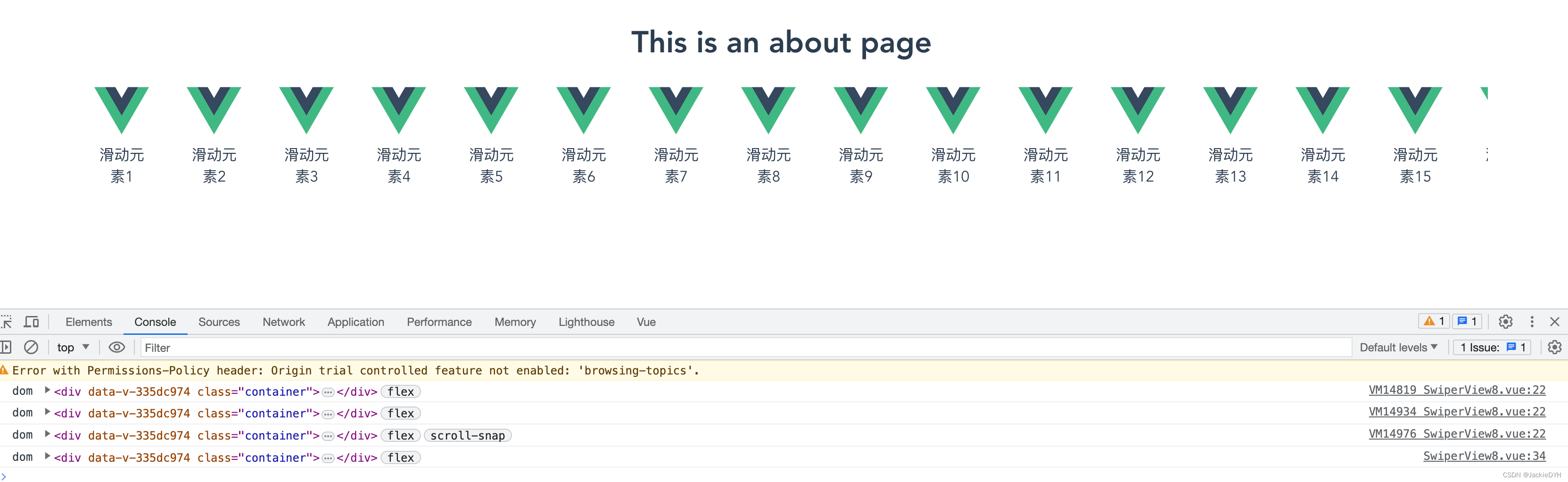Click flex badge in SwiperView8.vue:34 row
Screen dimensions: 1568x482
pyautogui.click(x=401, y=457)
